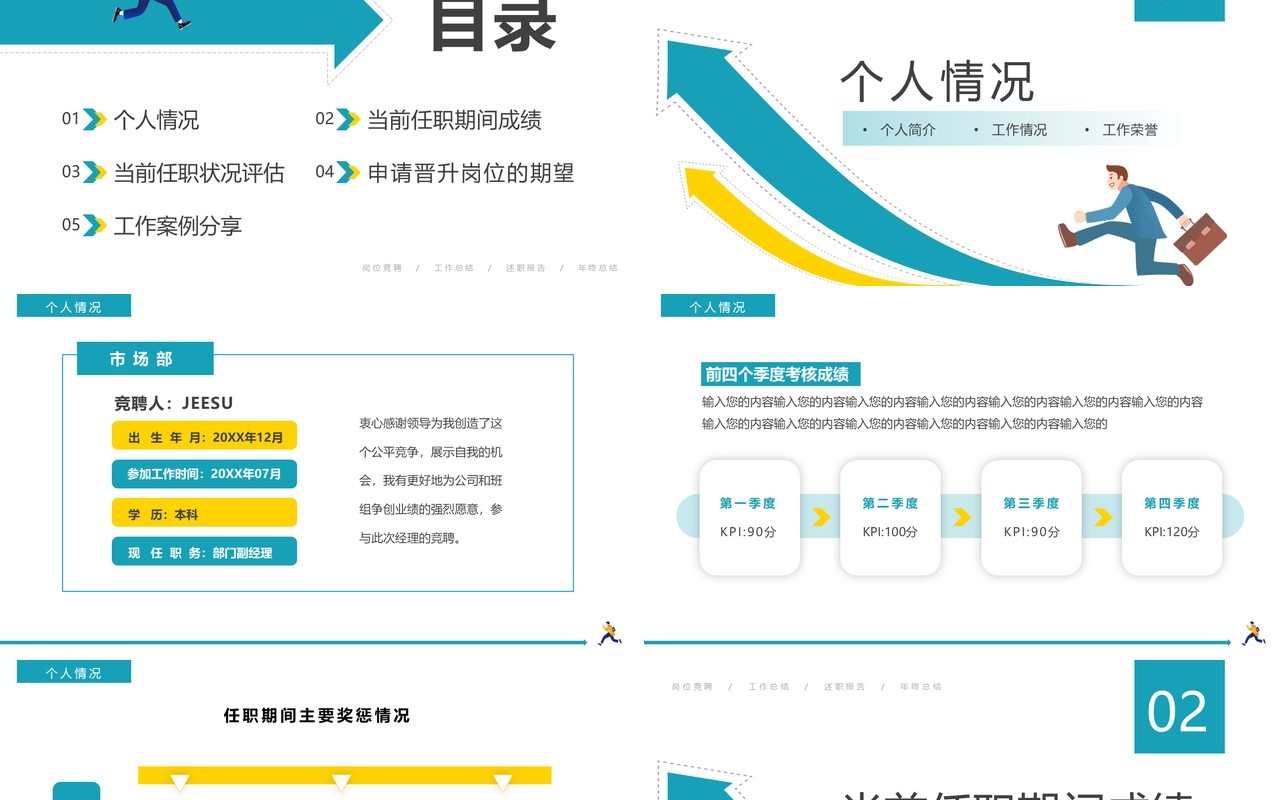Viewport: 1280px width, 800px height.
Task: Select the 学历: 本科 pill
Action: click(x=204, y=513)
